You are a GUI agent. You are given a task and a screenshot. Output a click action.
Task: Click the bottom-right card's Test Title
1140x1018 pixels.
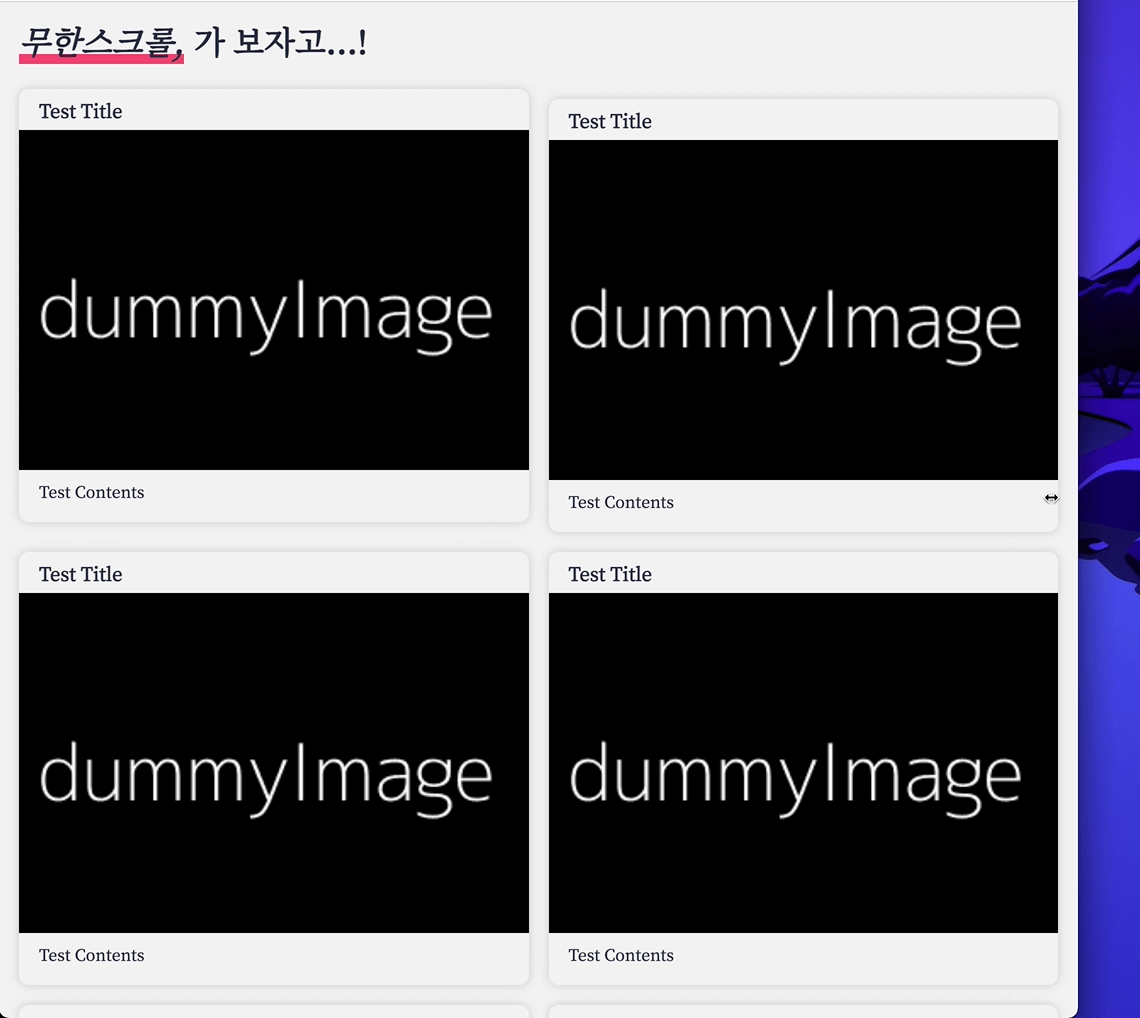point(610,574)
